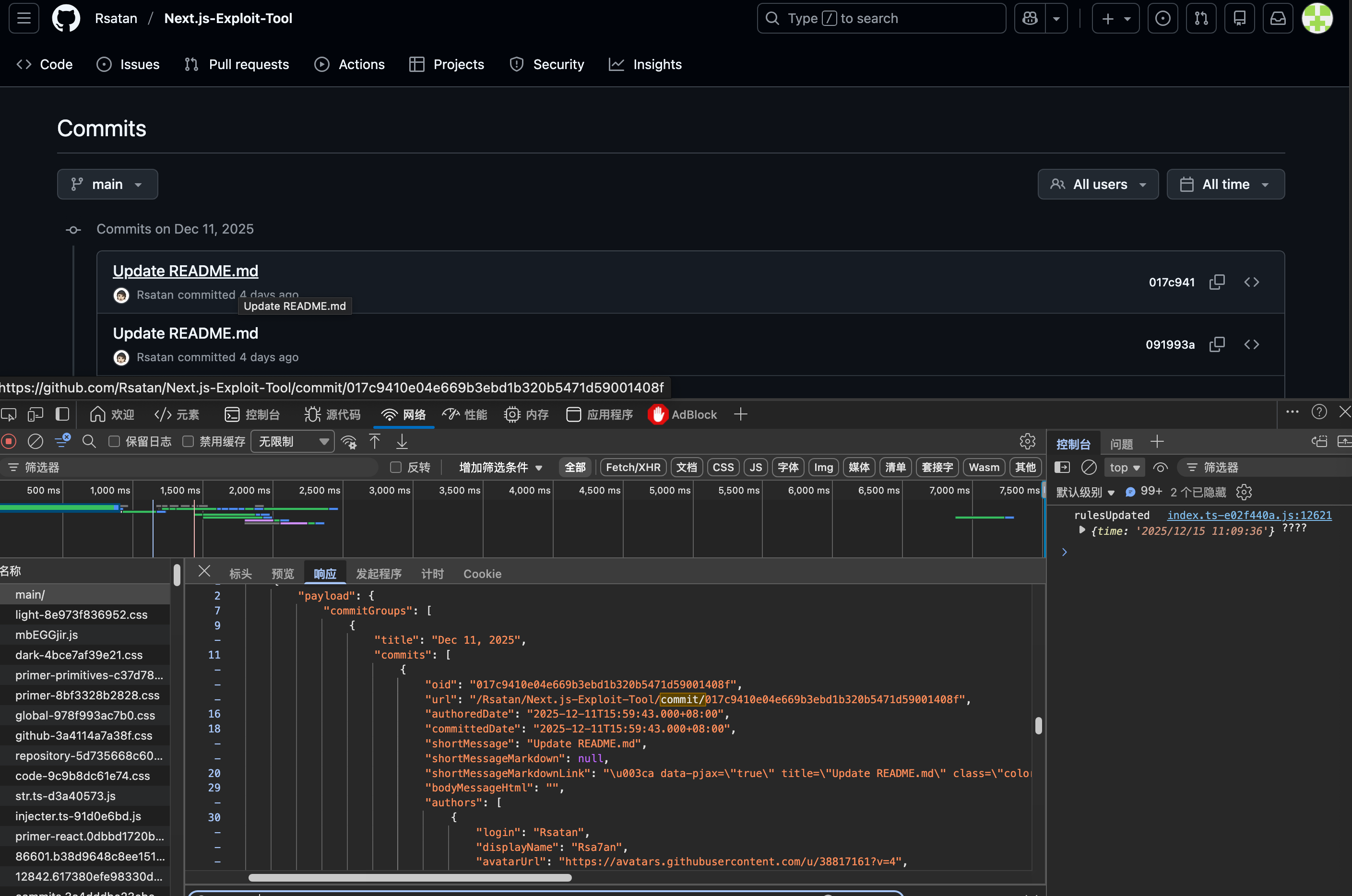Open the Actions repository tab

click(349, 64)
